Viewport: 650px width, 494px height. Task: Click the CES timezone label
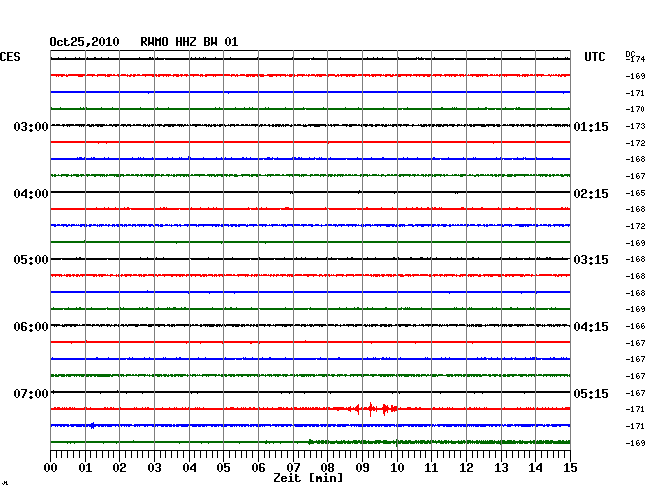10,57
